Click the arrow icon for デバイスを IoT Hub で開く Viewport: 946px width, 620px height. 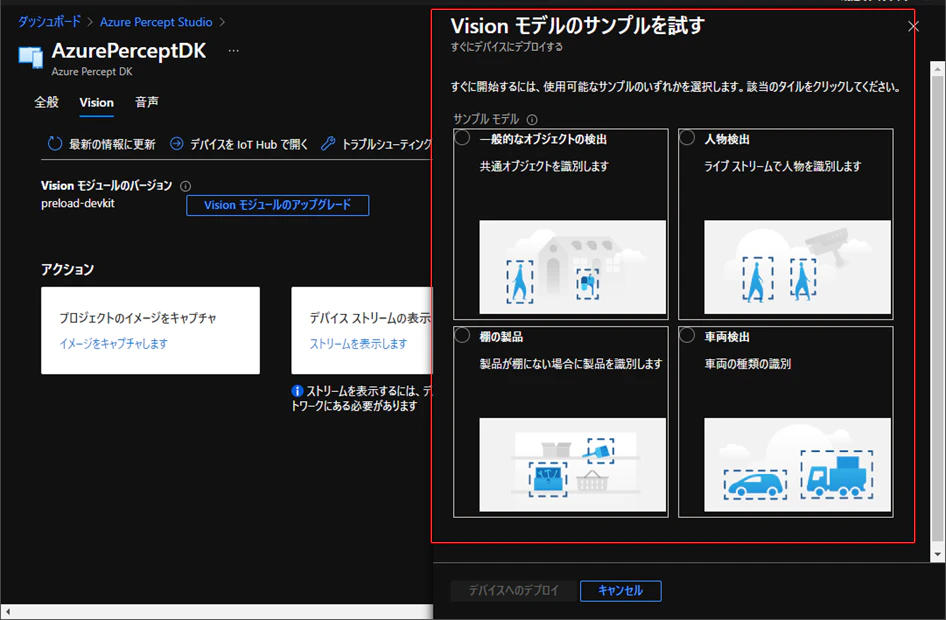(x=177, y=144)
